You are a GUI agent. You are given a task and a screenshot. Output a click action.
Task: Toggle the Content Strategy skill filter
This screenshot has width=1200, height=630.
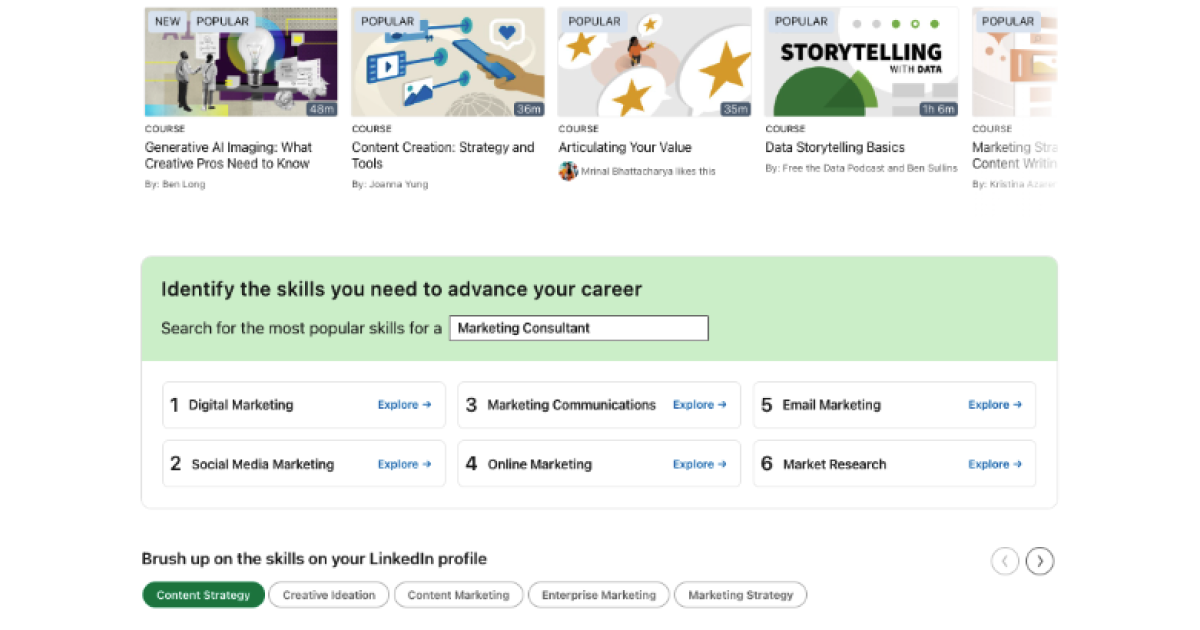pos(203,595)
